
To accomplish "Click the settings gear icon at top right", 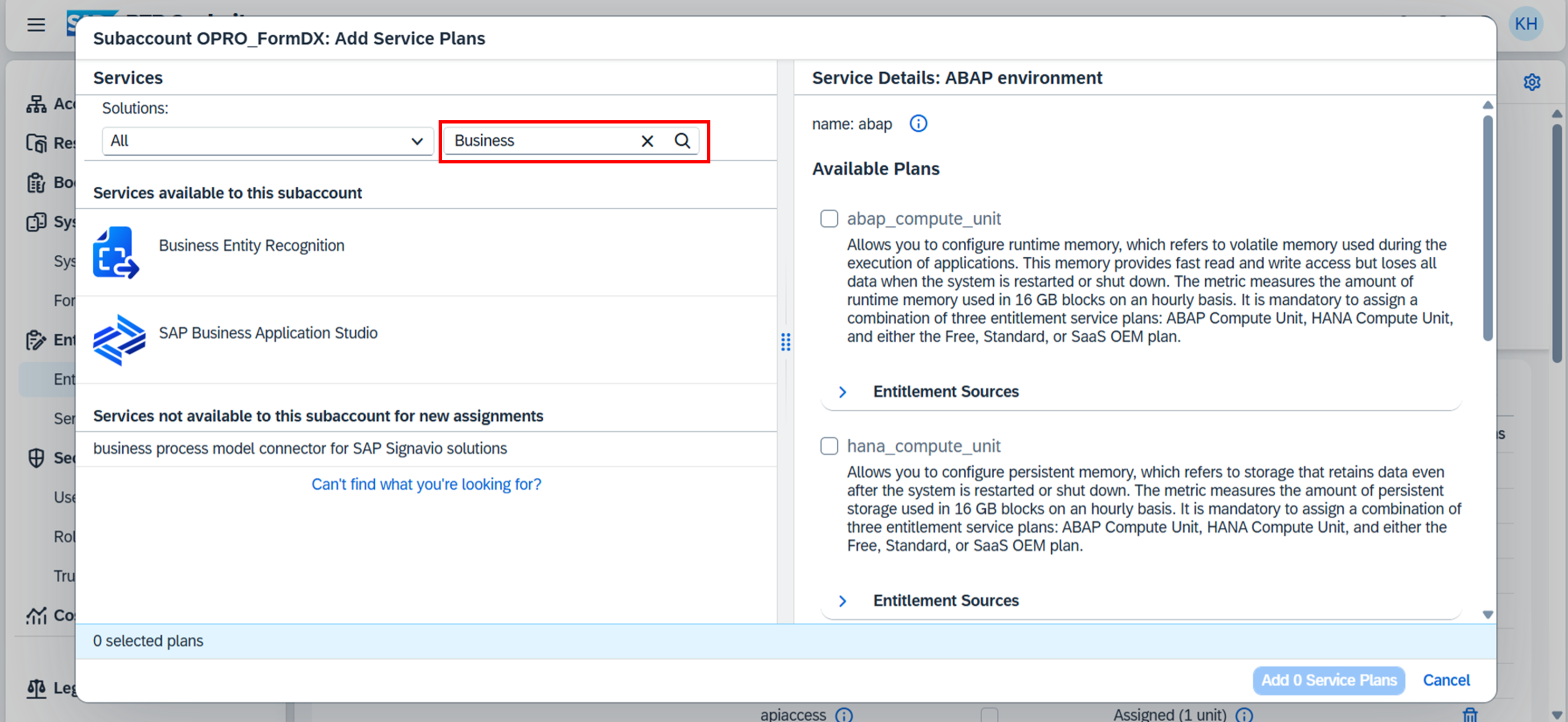I will pyautogui.click(x=1531, y=82).
